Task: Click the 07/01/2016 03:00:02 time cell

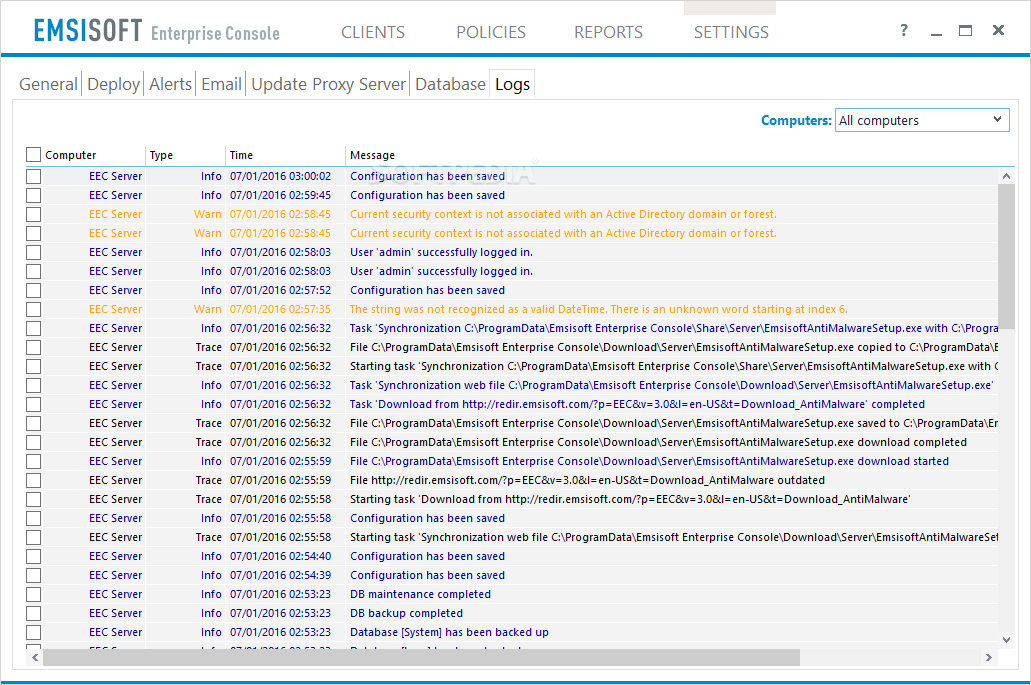Action: [x=281, y=176]
